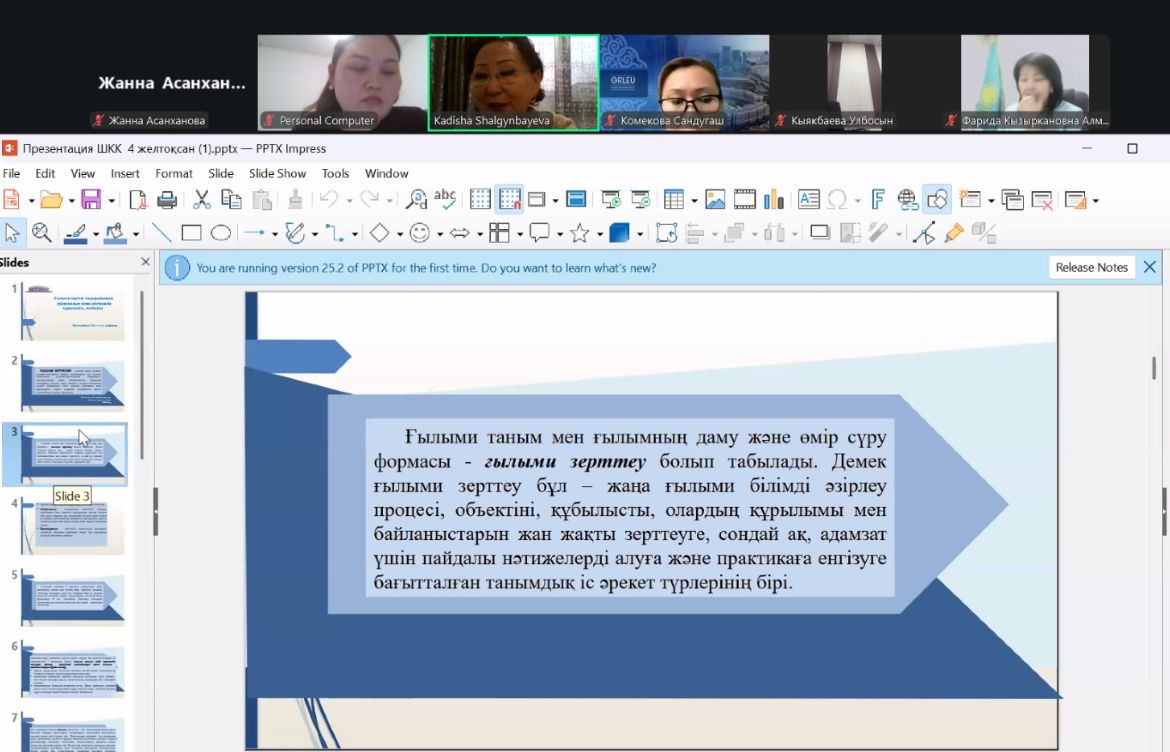This screenshot has height=752, width=1170.
Task: Click the Release Notes button
Action: point(1091,267)
